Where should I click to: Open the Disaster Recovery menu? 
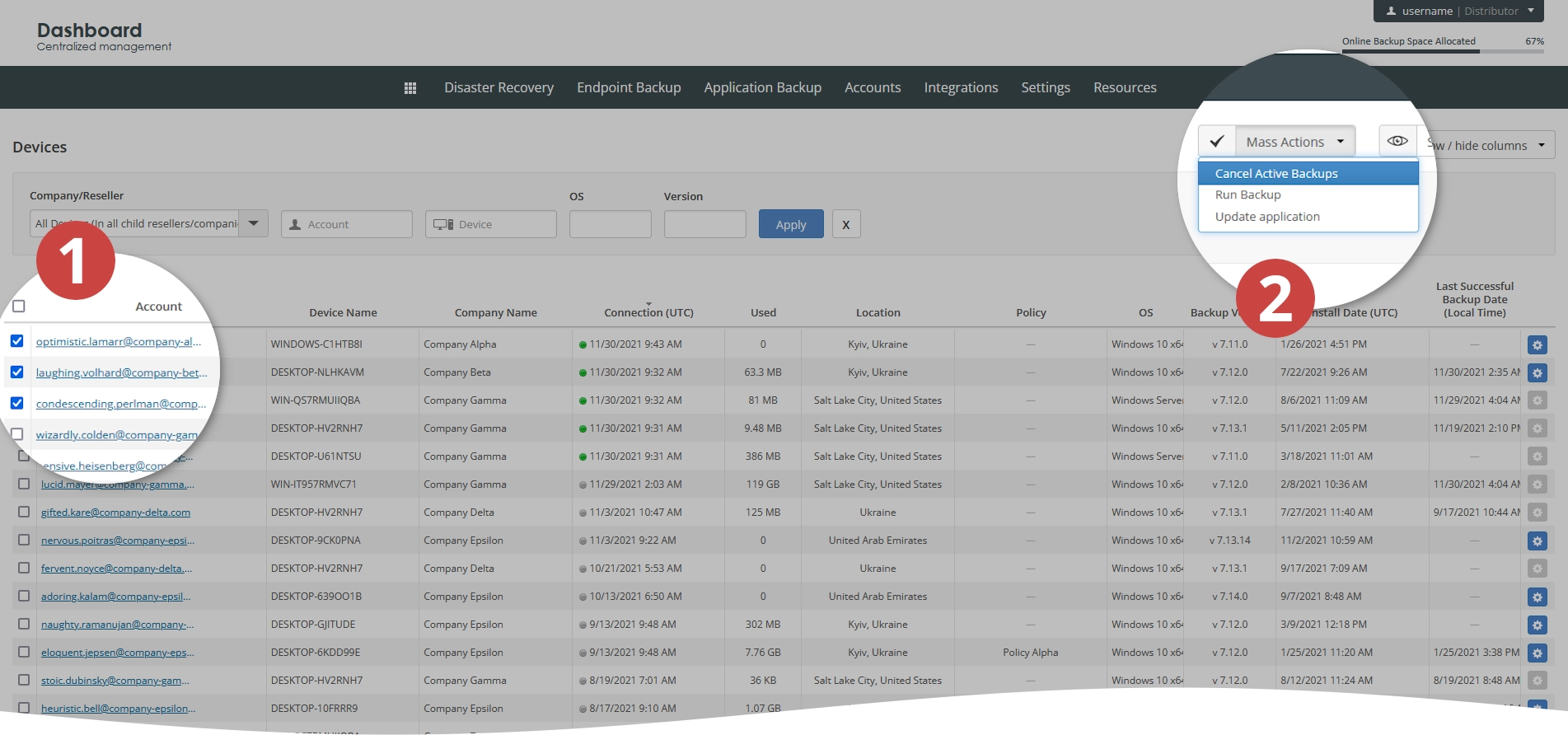(x=498, y=87)
